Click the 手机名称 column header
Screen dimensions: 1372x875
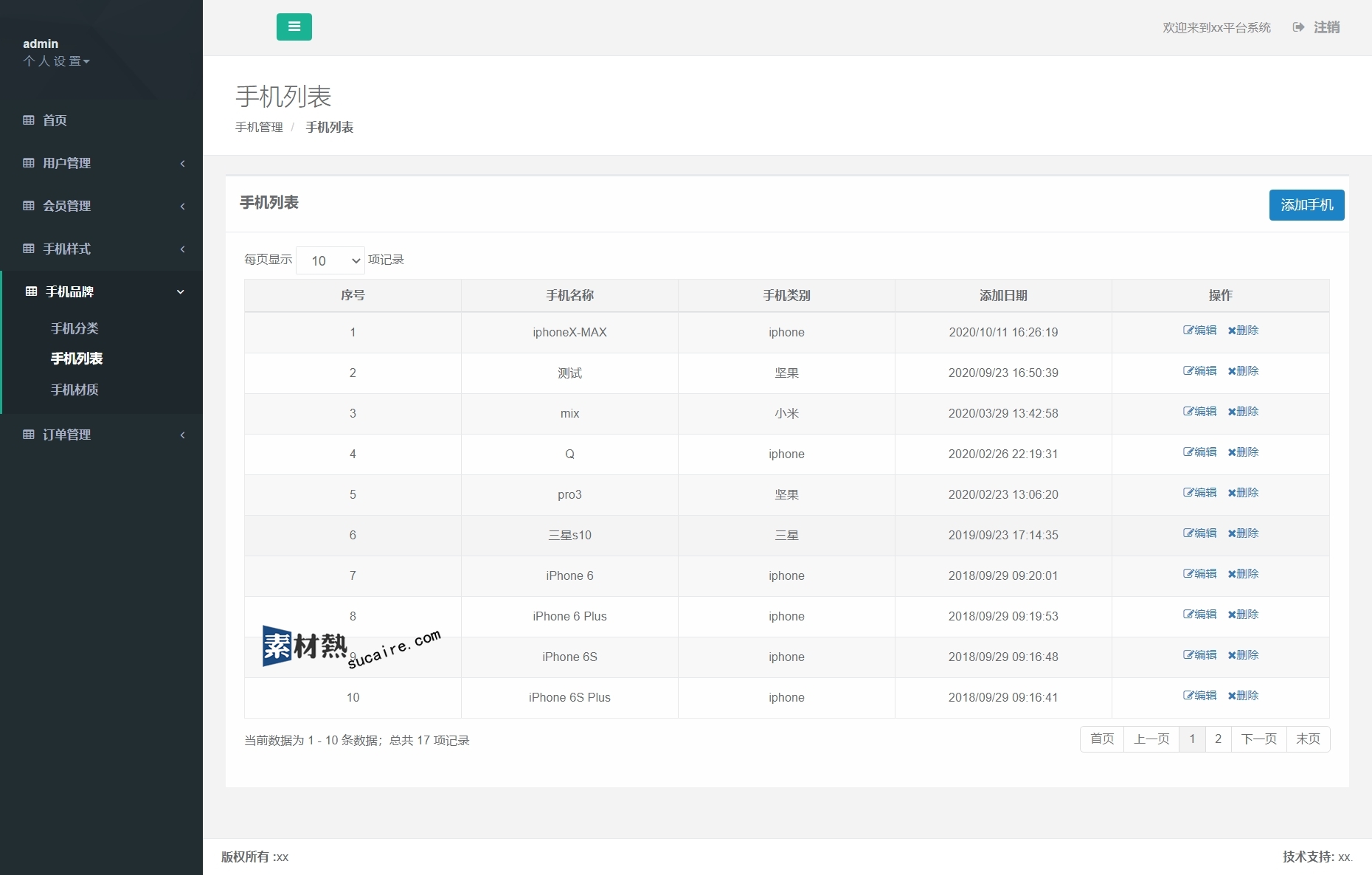tap(569, 295)
